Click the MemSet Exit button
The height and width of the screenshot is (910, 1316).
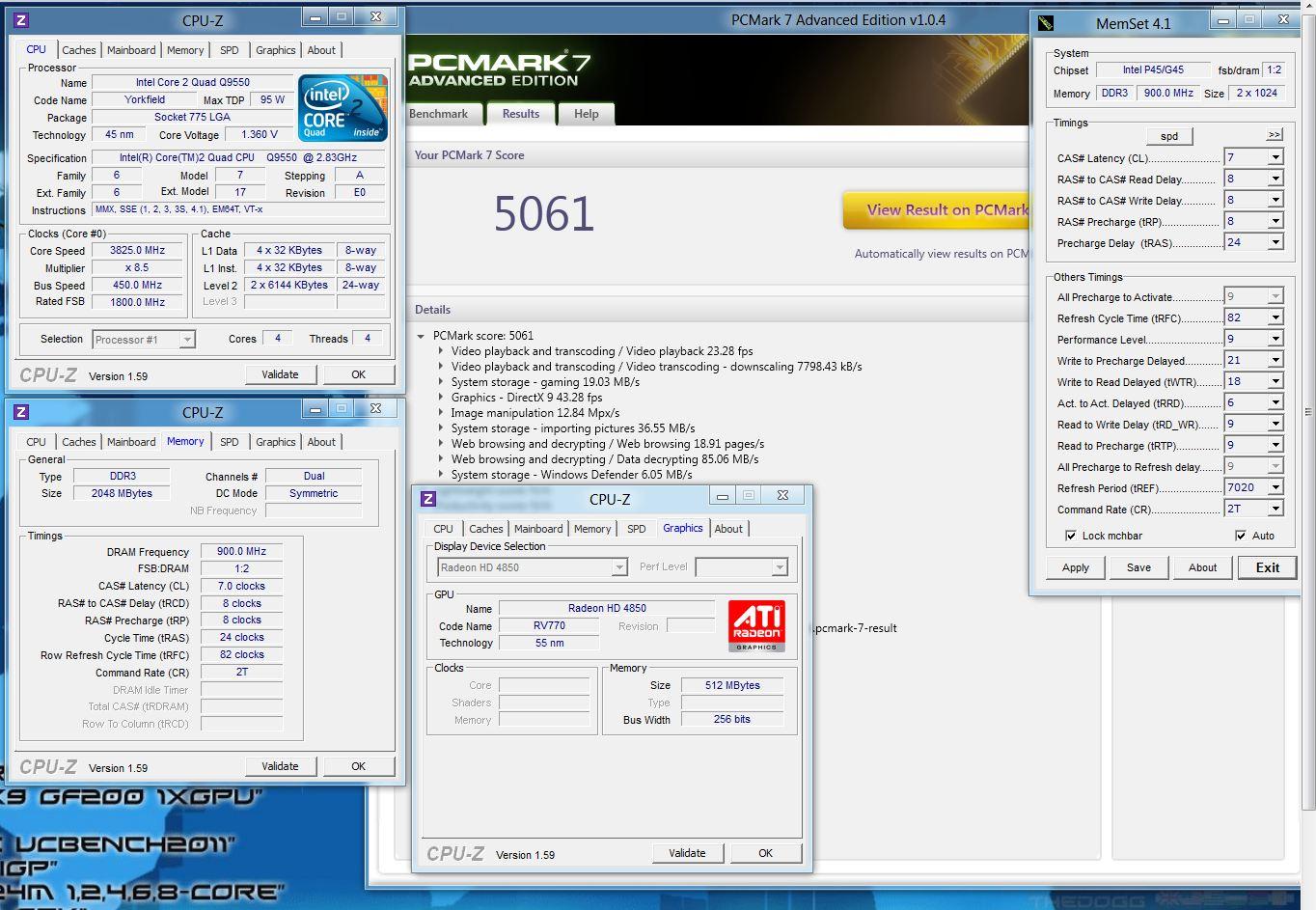[1268, 567]
